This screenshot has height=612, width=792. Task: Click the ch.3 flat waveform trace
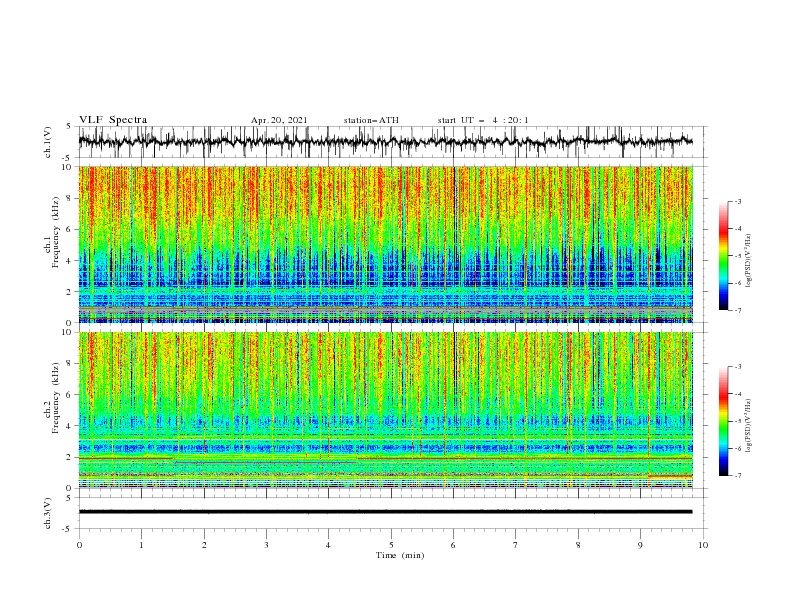click(385, 512)
